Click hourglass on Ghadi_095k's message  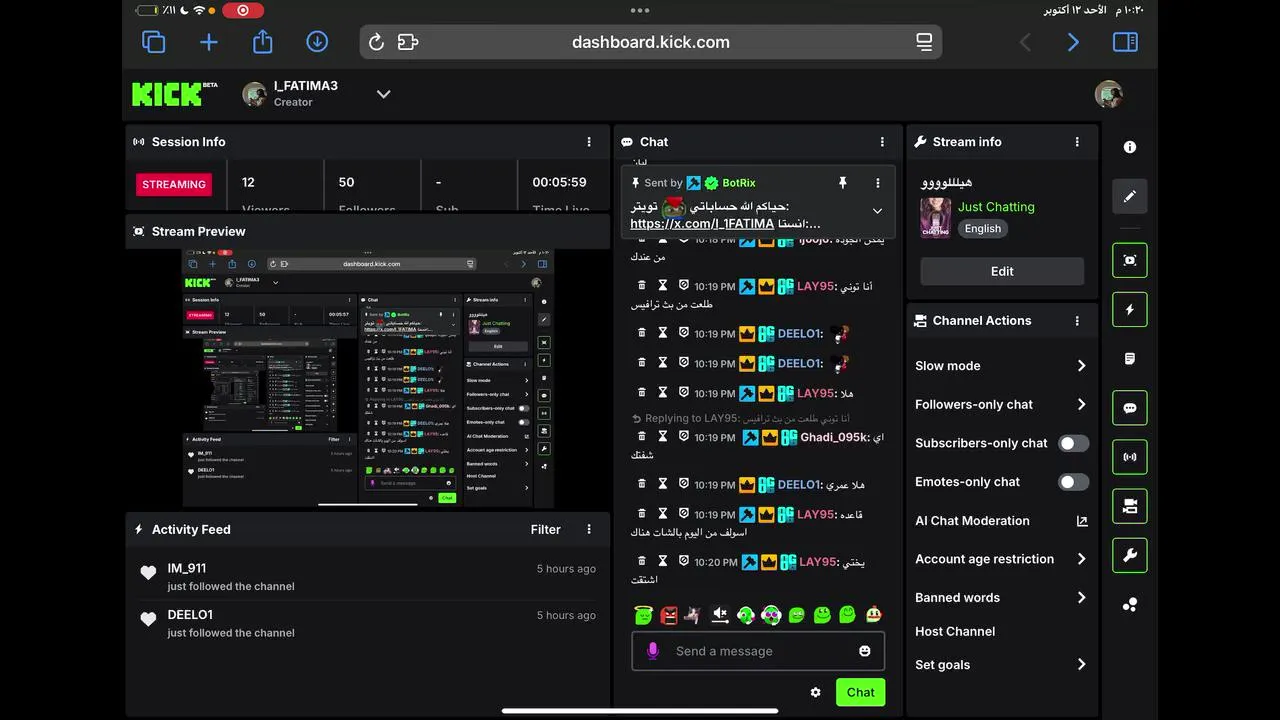662,437
